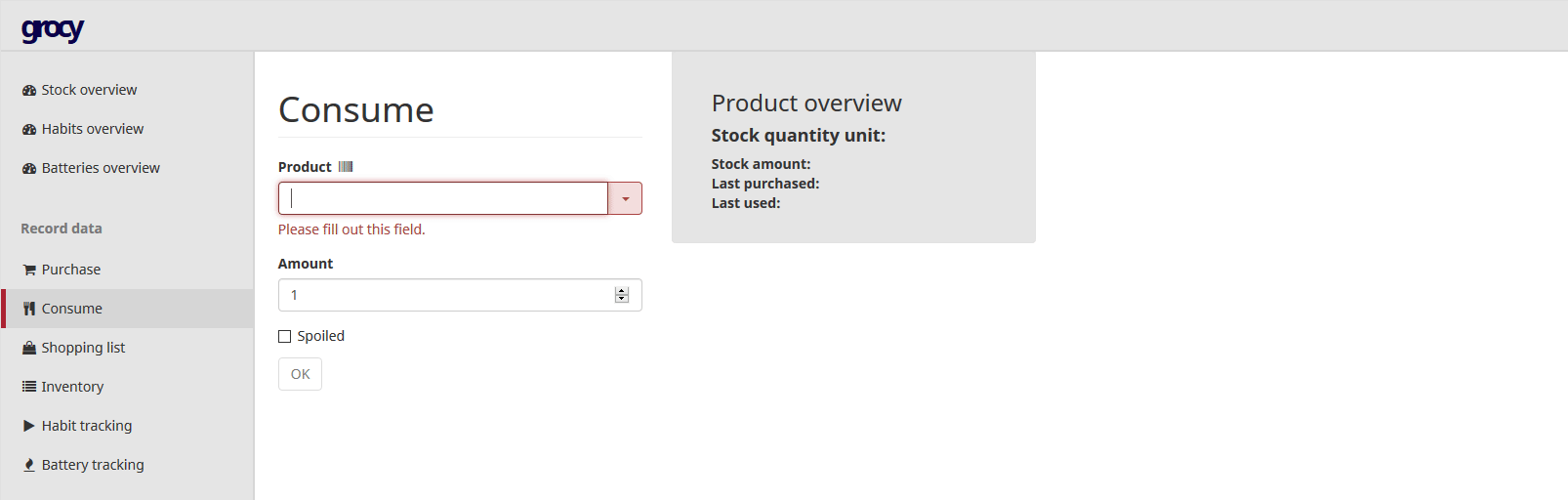Click the Habits overview dashboard icon

tap(29, 129)
